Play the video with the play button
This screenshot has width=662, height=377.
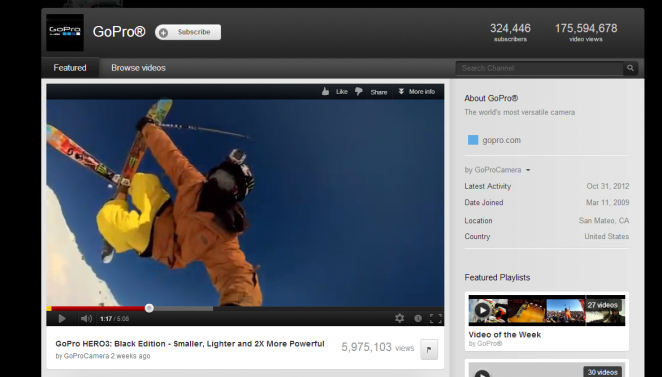click(62, 319)
